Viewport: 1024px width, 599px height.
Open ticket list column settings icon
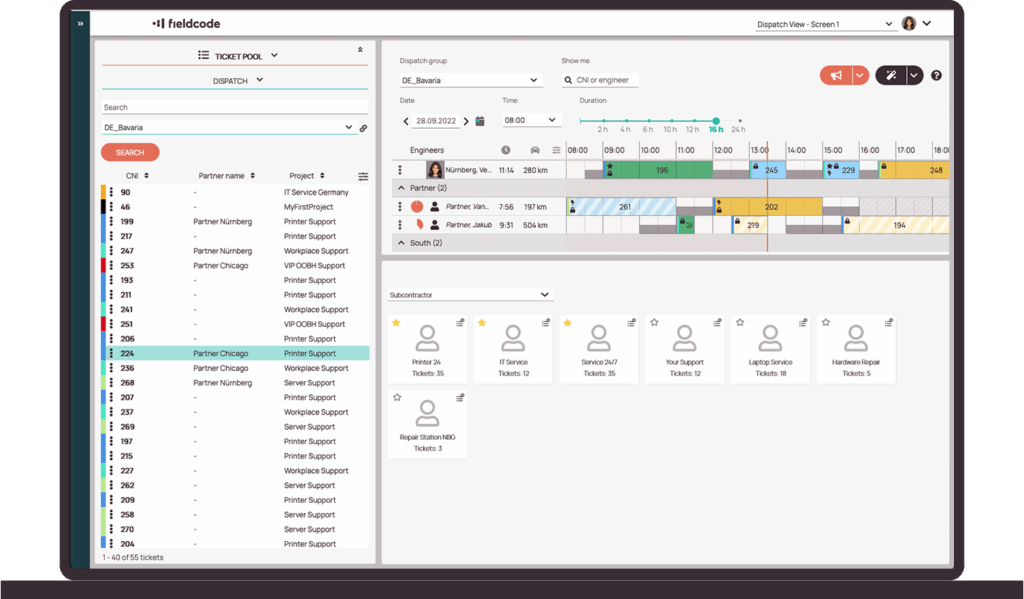pos(363,176)
